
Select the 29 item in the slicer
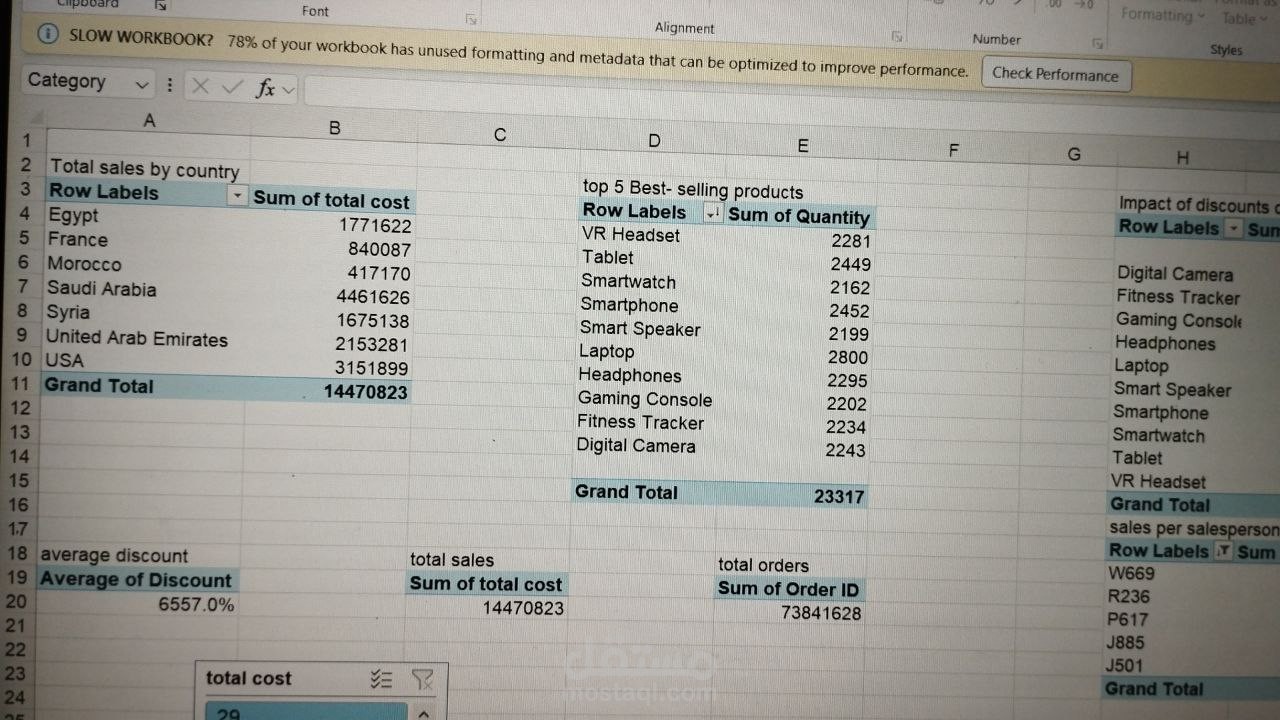[x=307, y=712]
